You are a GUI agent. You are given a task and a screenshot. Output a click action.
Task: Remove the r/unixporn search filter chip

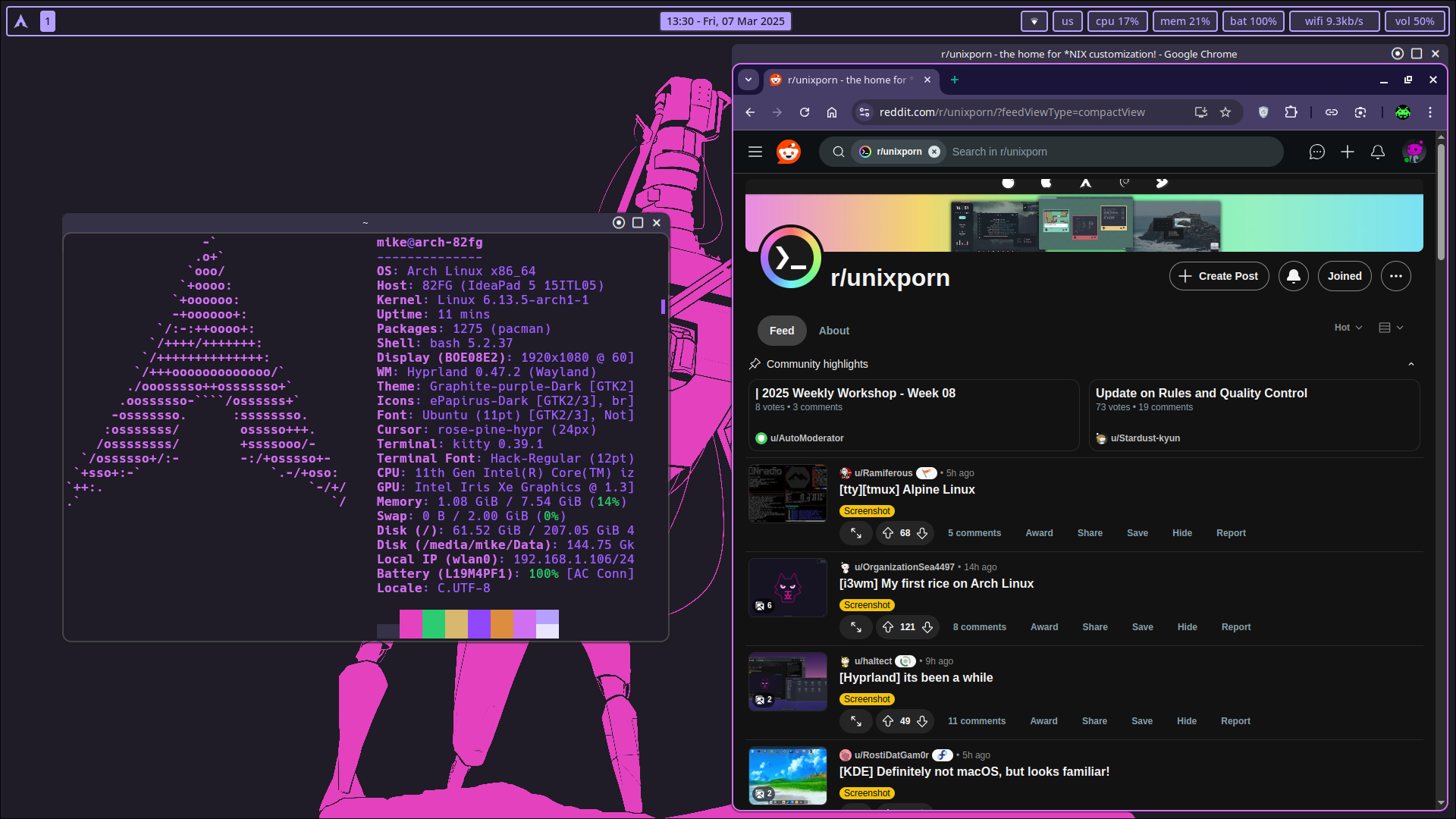pos(934,152)
